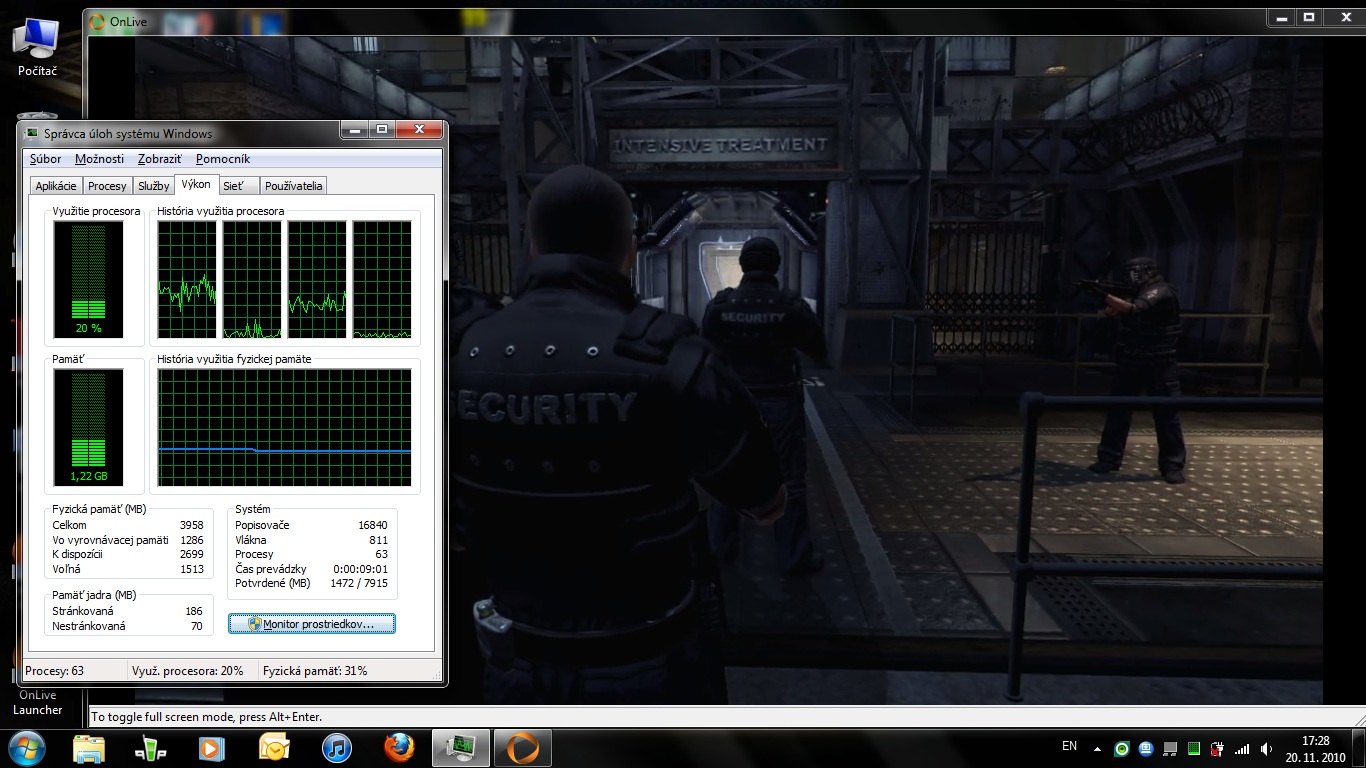1366x768 pixels.
Task: Click the OnLive window title icon
Action: tap(97, 21)
